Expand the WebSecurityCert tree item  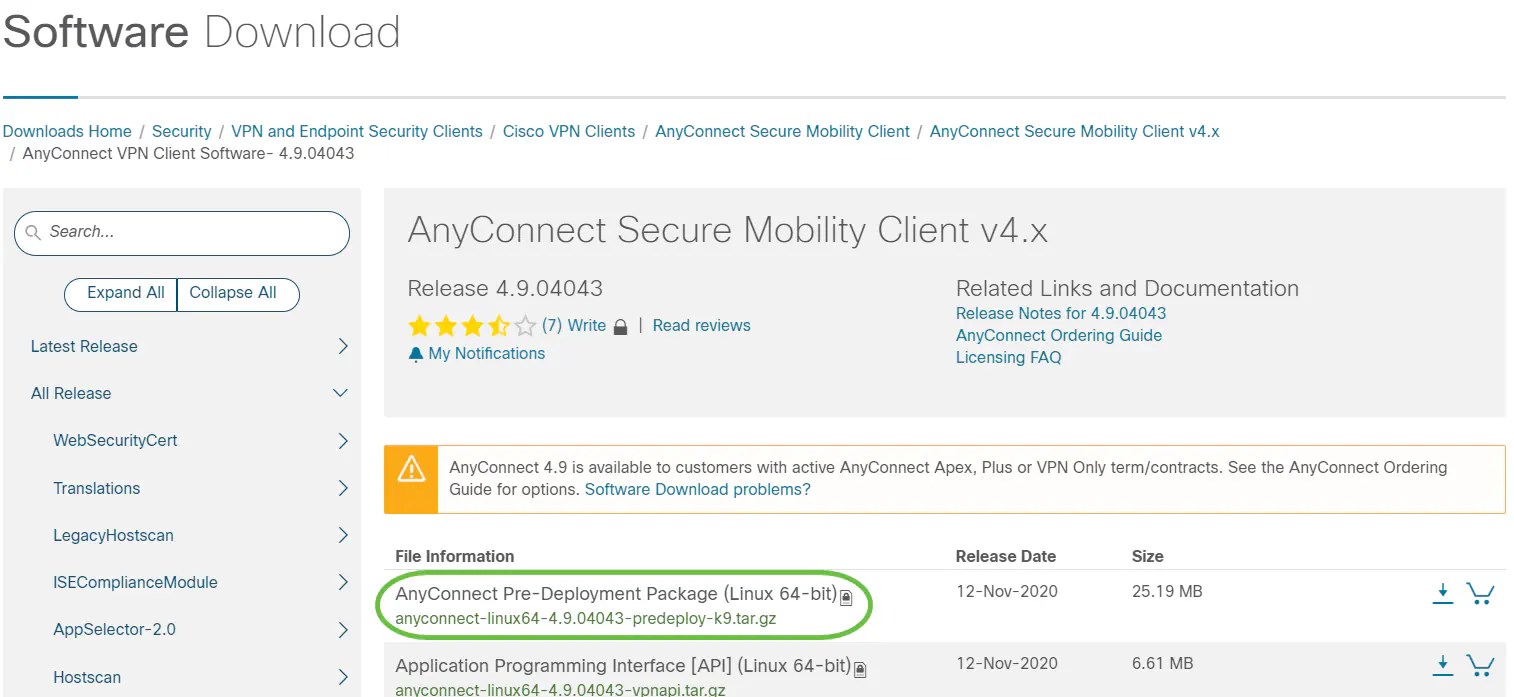pos(343,440)
